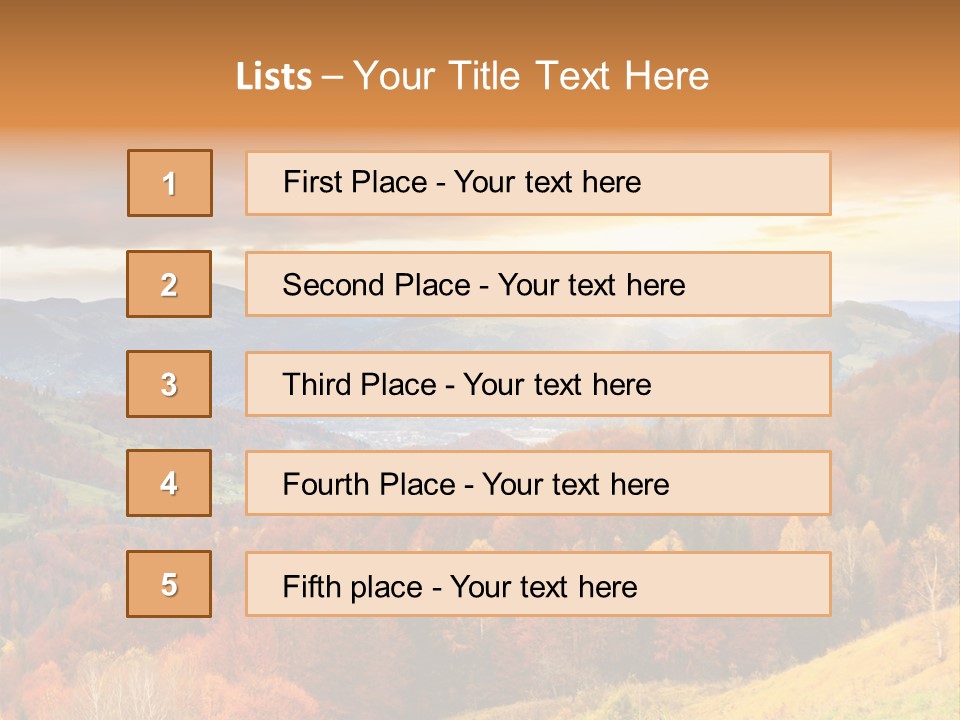This screenshot has width=960, height=720.
Task: Click the words 'Third Place' in third bar
Action: click(360, 384)
